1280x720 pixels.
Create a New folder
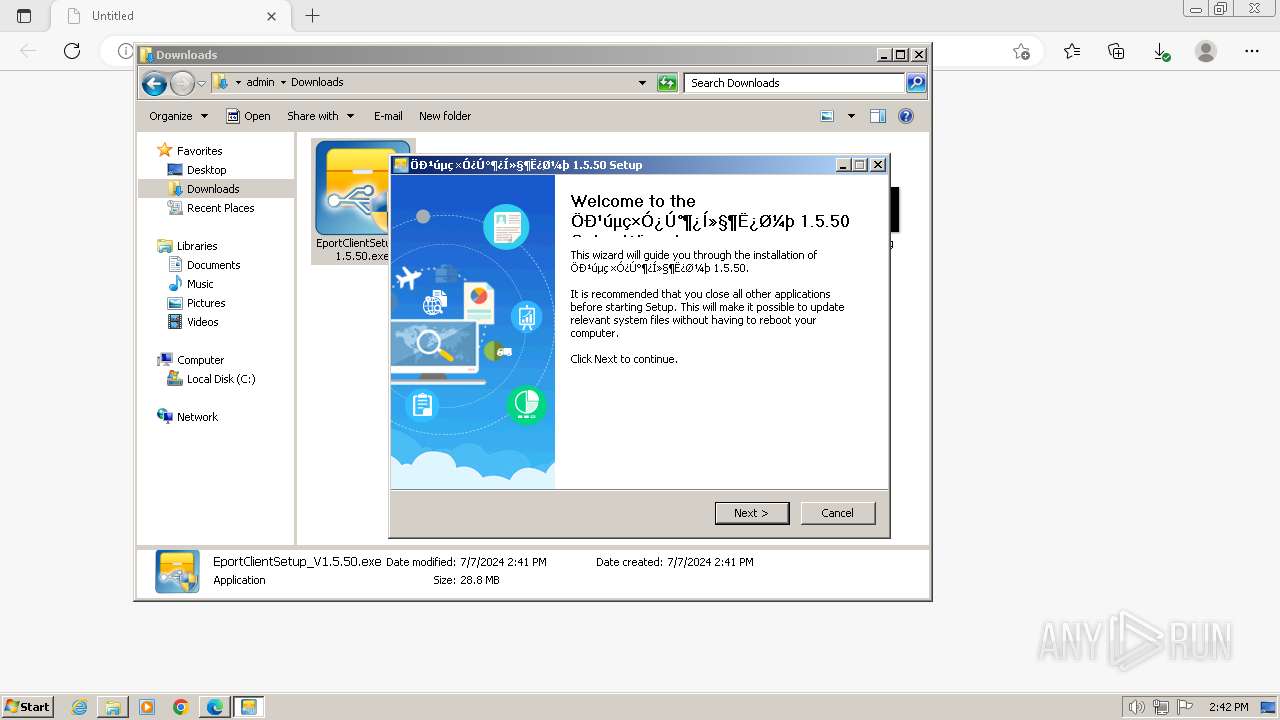(445, 116)
